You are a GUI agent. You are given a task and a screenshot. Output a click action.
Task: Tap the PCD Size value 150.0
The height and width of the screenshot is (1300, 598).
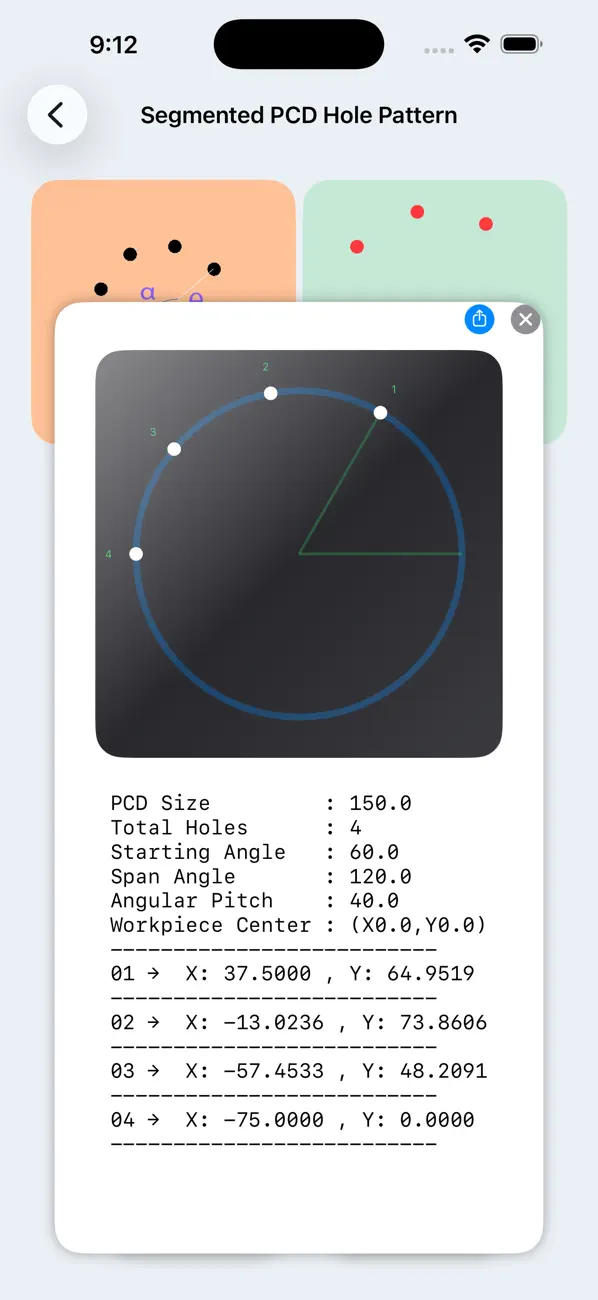click(380, 803)
